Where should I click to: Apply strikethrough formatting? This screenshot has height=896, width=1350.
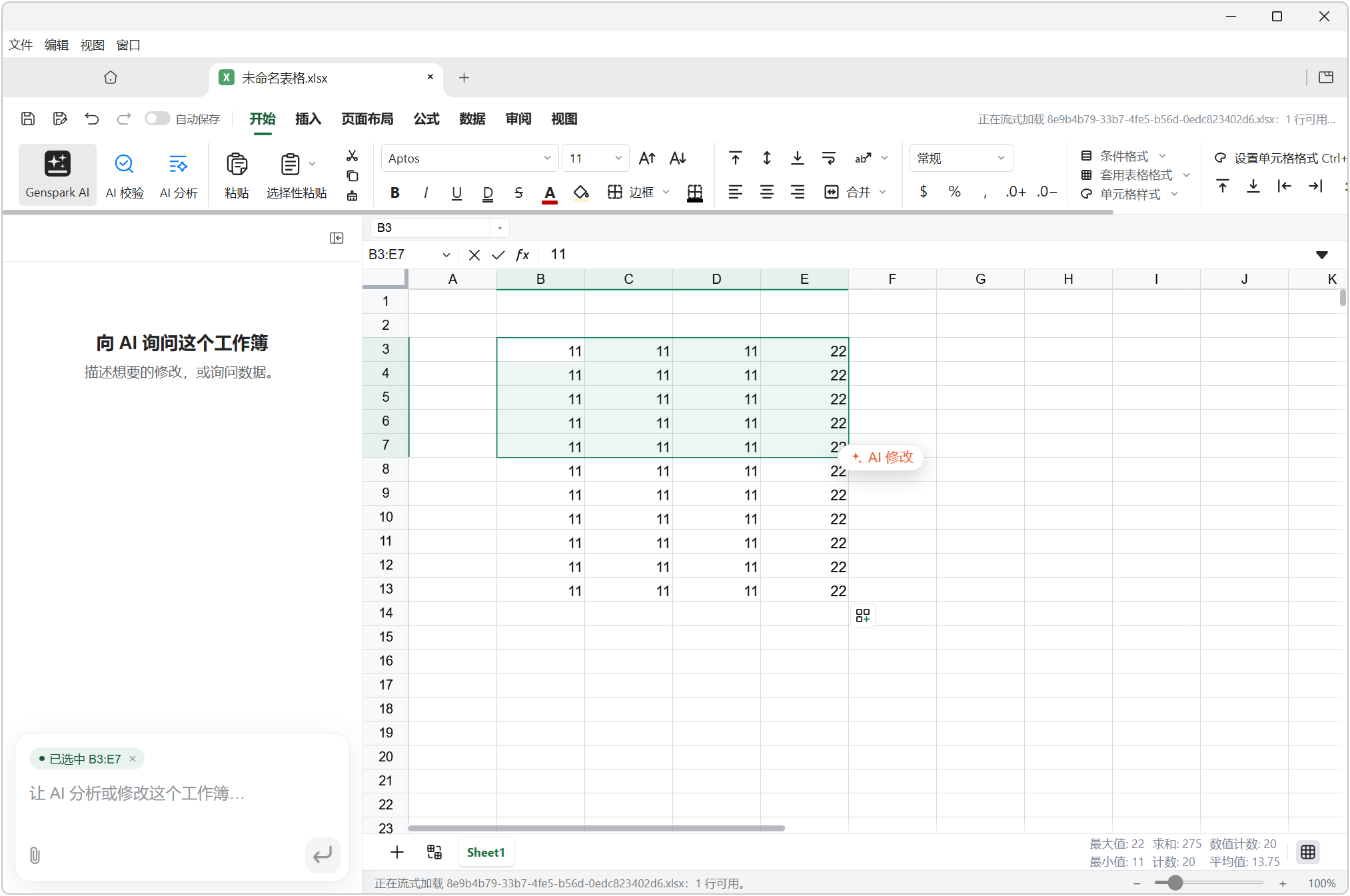click(518, 193)
